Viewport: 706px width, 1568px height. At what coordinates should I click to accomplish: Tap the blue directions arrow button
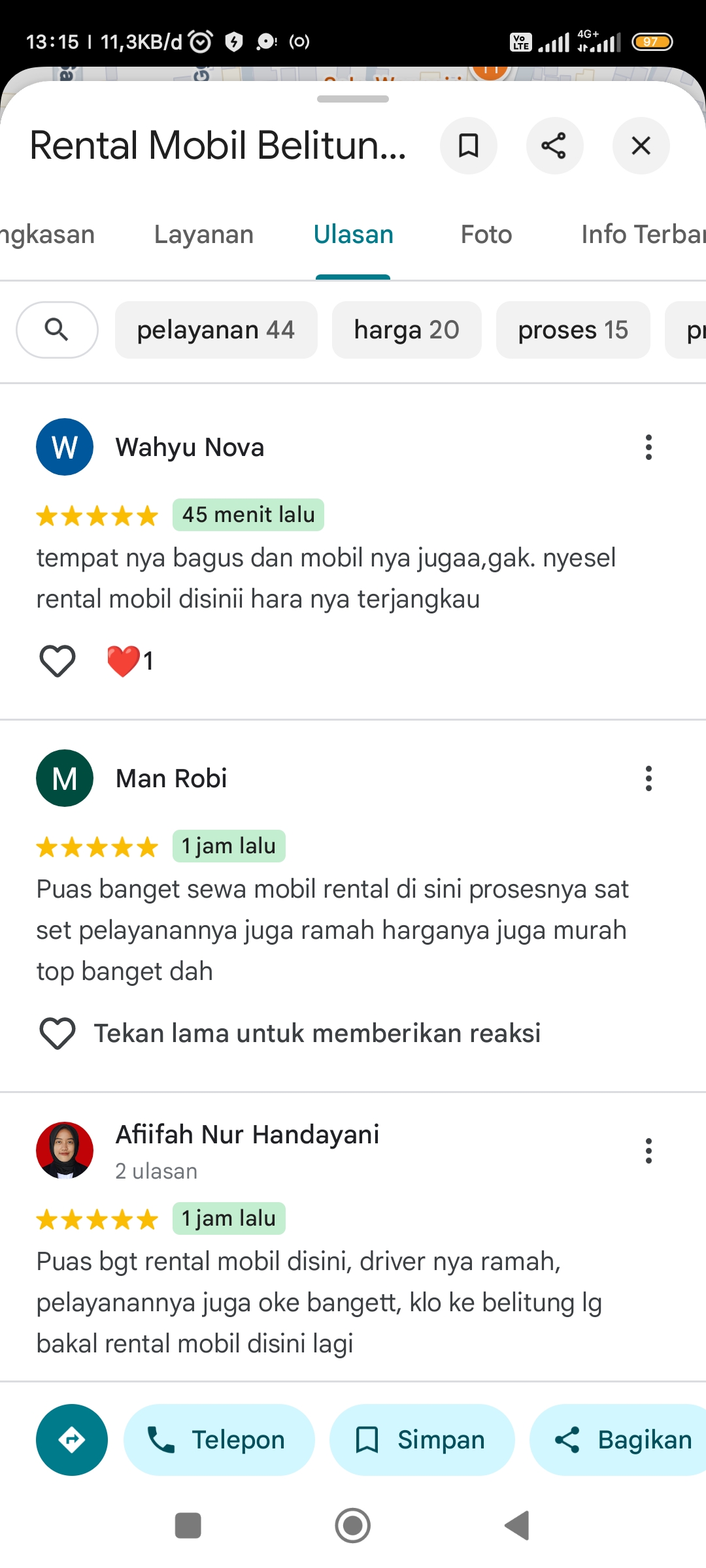(72, 1440)
